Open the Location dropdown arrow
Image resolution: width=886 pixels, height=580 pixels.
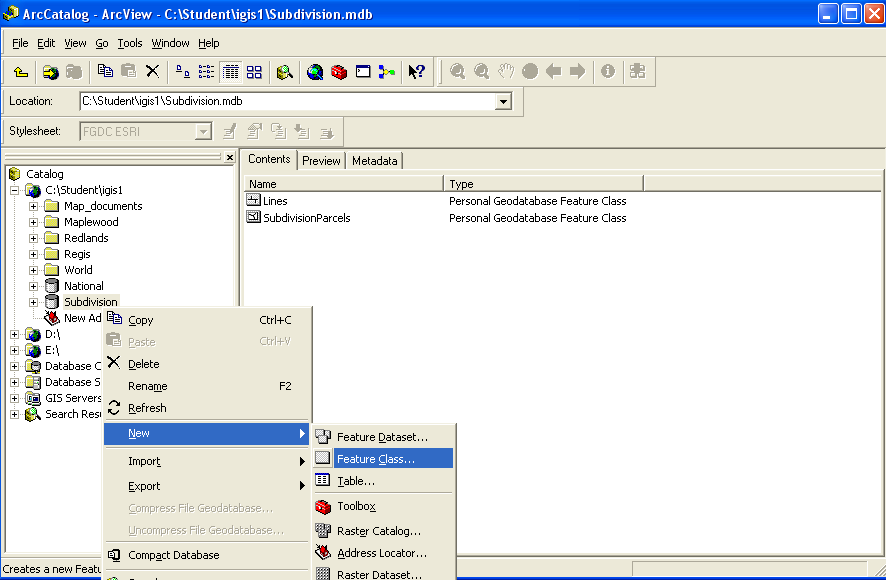pyautogui.click(x=502, y=102)
